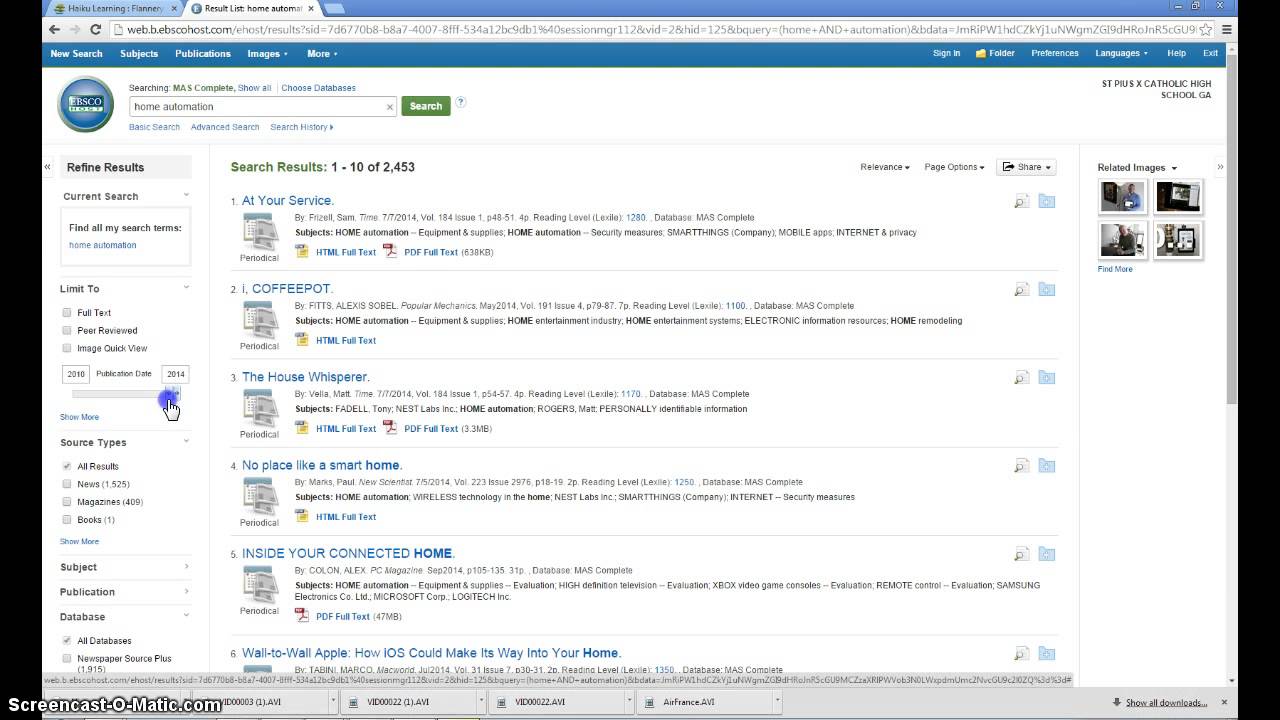1280x720 pixels.
Task: Check the Image Quick View option
Action: point(67,349)
